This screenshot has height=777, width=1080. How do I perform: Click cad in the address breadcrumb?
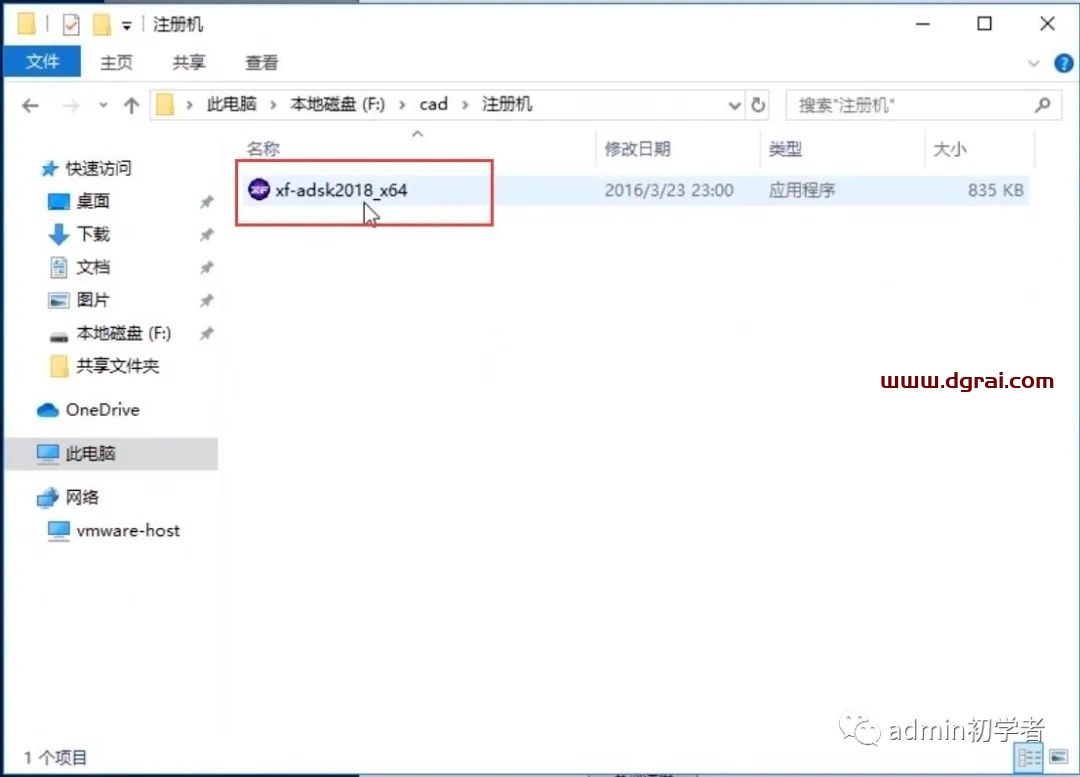pyautogui.click(x=433, y=104)
